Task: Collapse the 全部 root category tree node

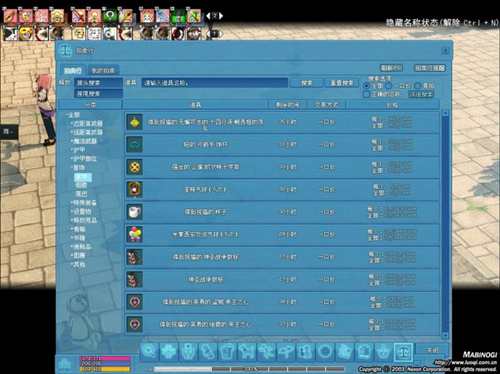Action: (73, 115)
